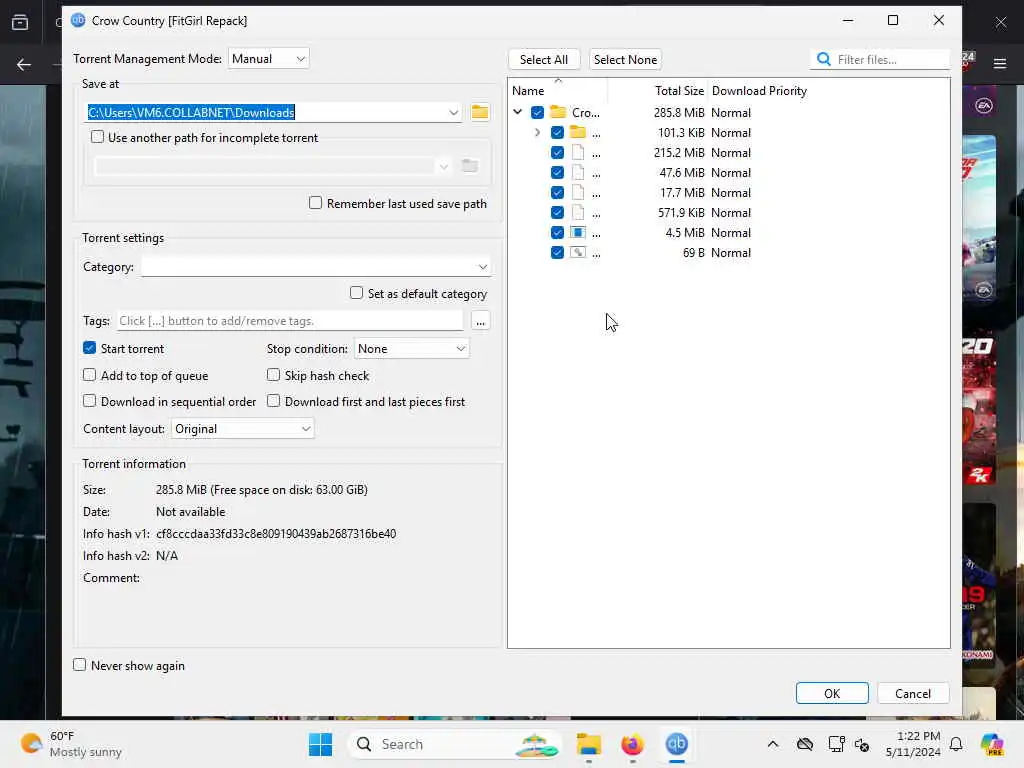Click the Windows taskbar Search box
This screenshot has width=1024, height=768.
(455, 744)
